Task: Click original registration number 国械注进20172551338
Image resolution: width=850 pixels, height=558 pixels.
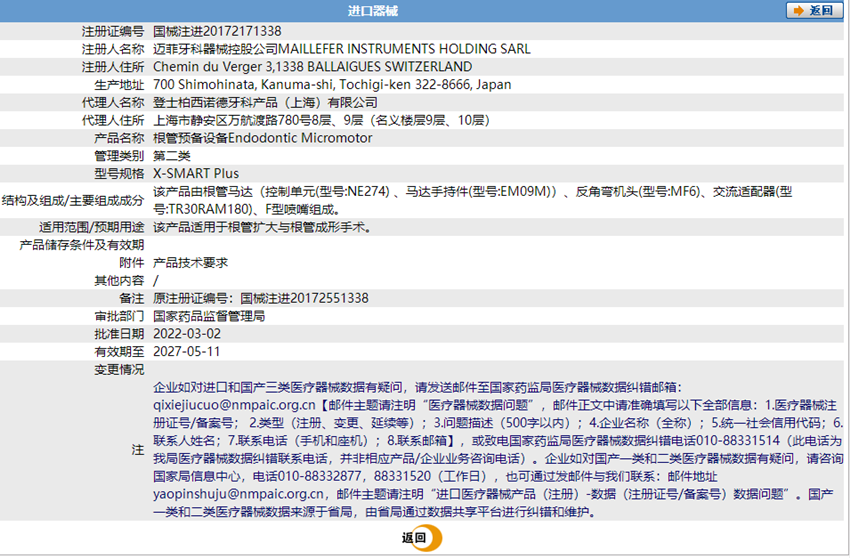Action: (x=260, y=299)
